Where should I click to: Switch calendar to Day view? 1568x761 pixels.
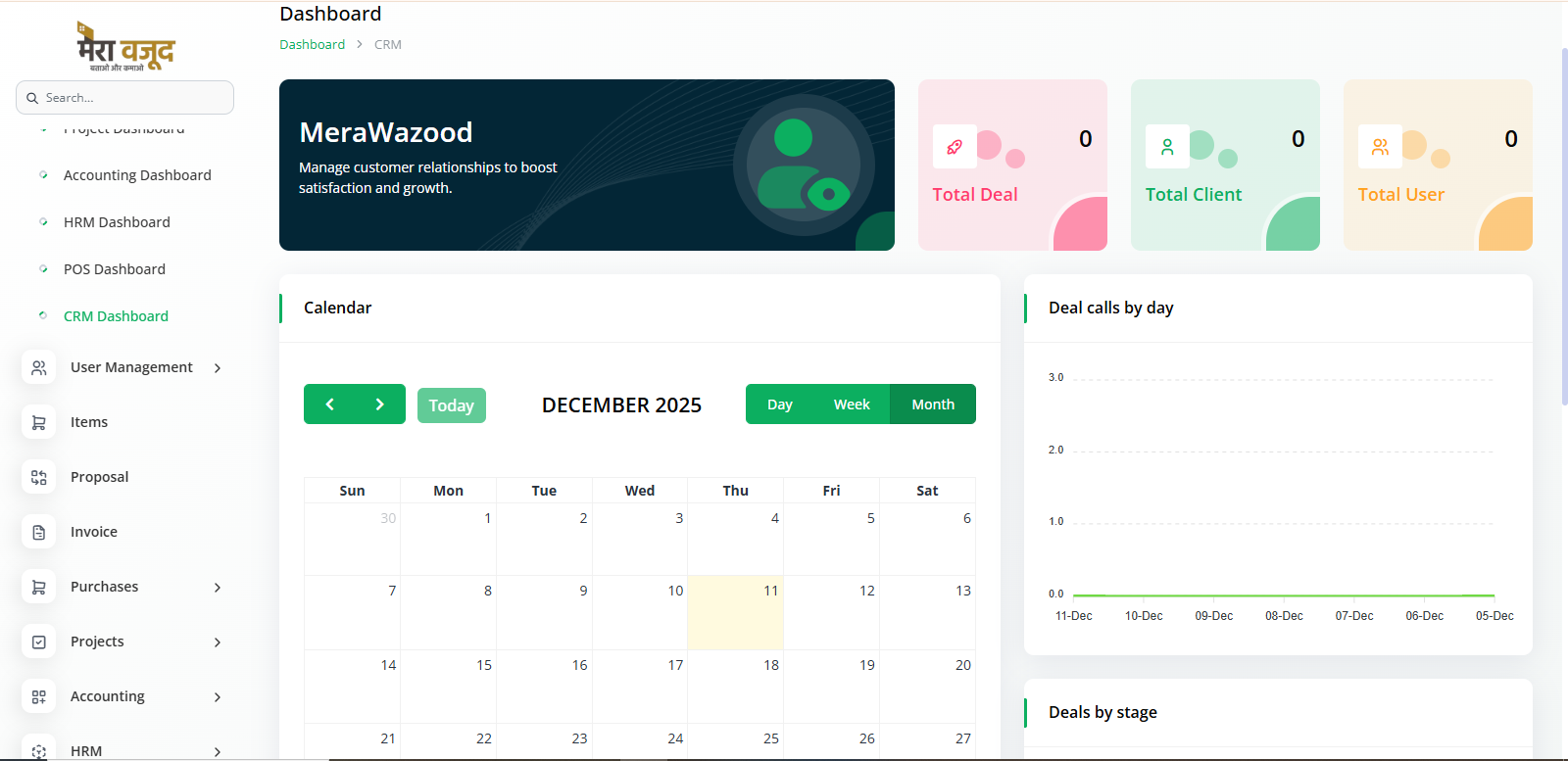click(x=779, y=404)
